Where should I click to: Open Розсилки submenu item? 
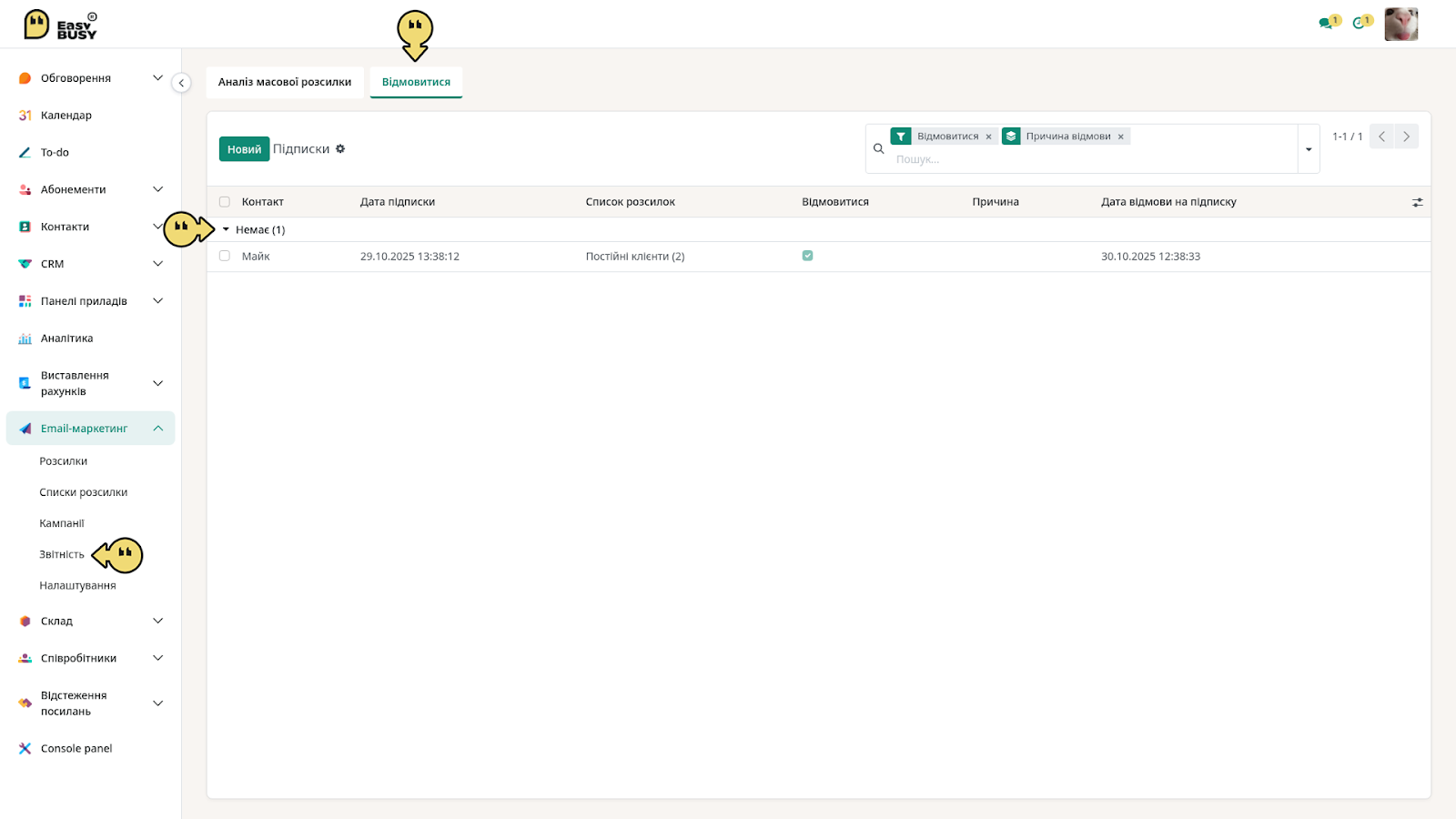(x=64, y=461)
